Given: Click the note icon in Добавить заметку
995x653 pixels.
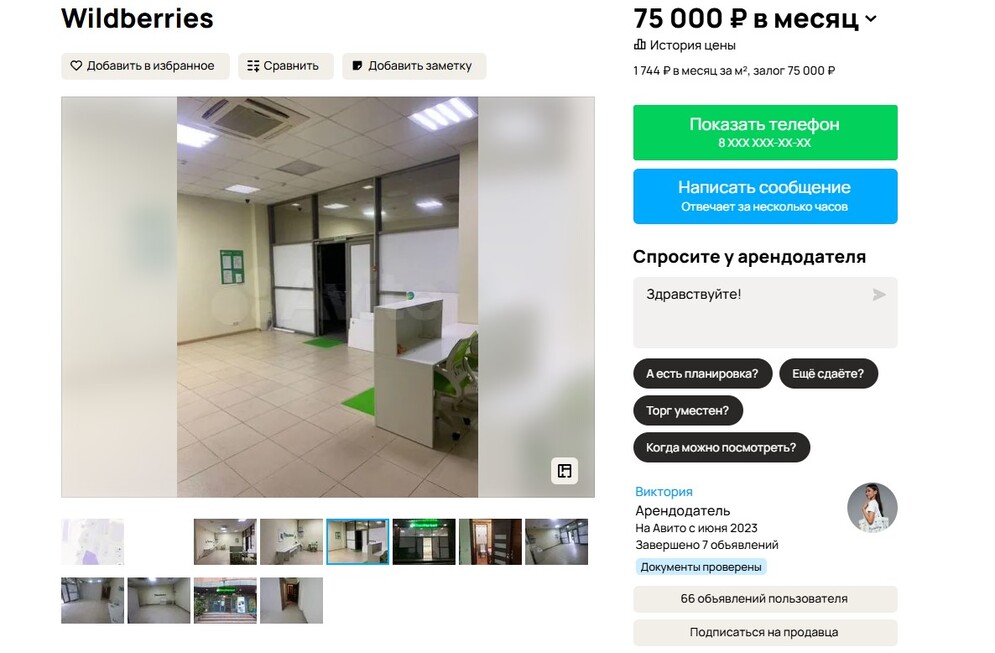Looking at the screenshot, I should point(357,66).
